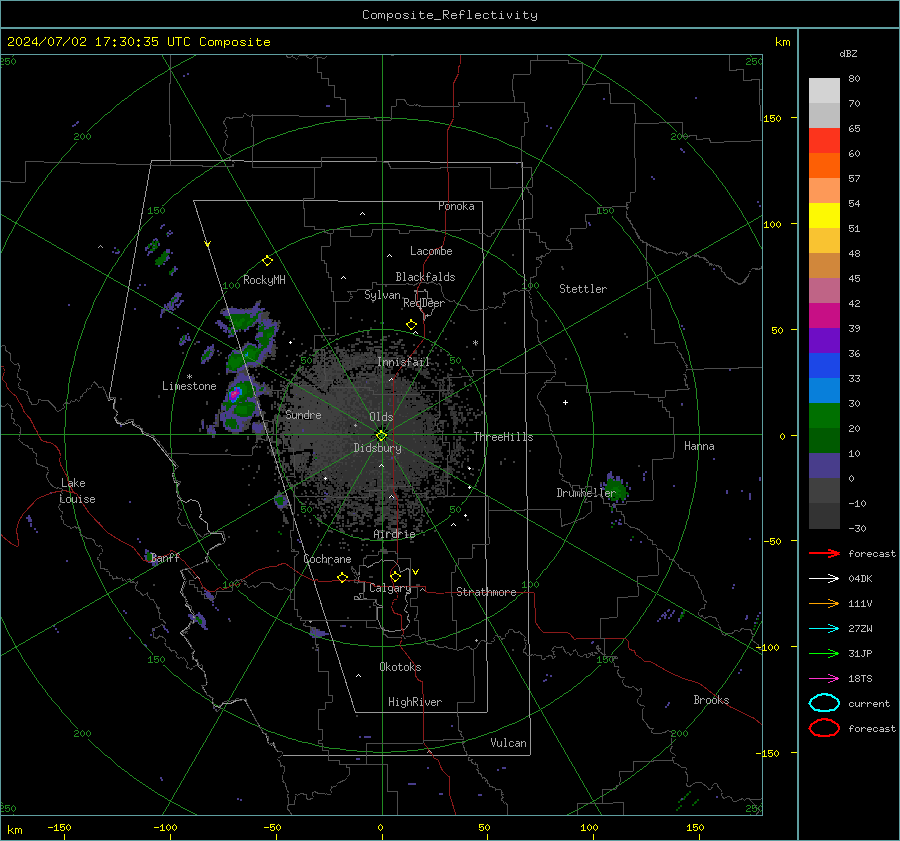The width and height of the screenshot is (900, 841).
Task: Click the Drumheller city label
Action: [586, 493]
